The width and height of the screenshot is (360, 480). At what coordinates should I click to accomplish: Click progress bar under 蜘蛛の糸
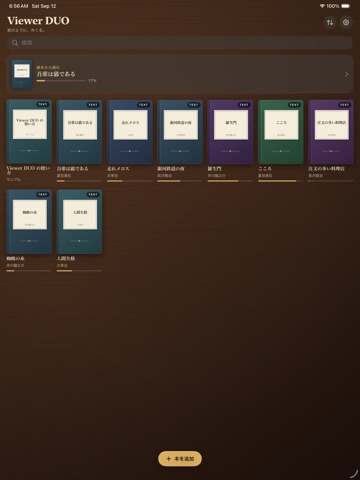[29, 271]
